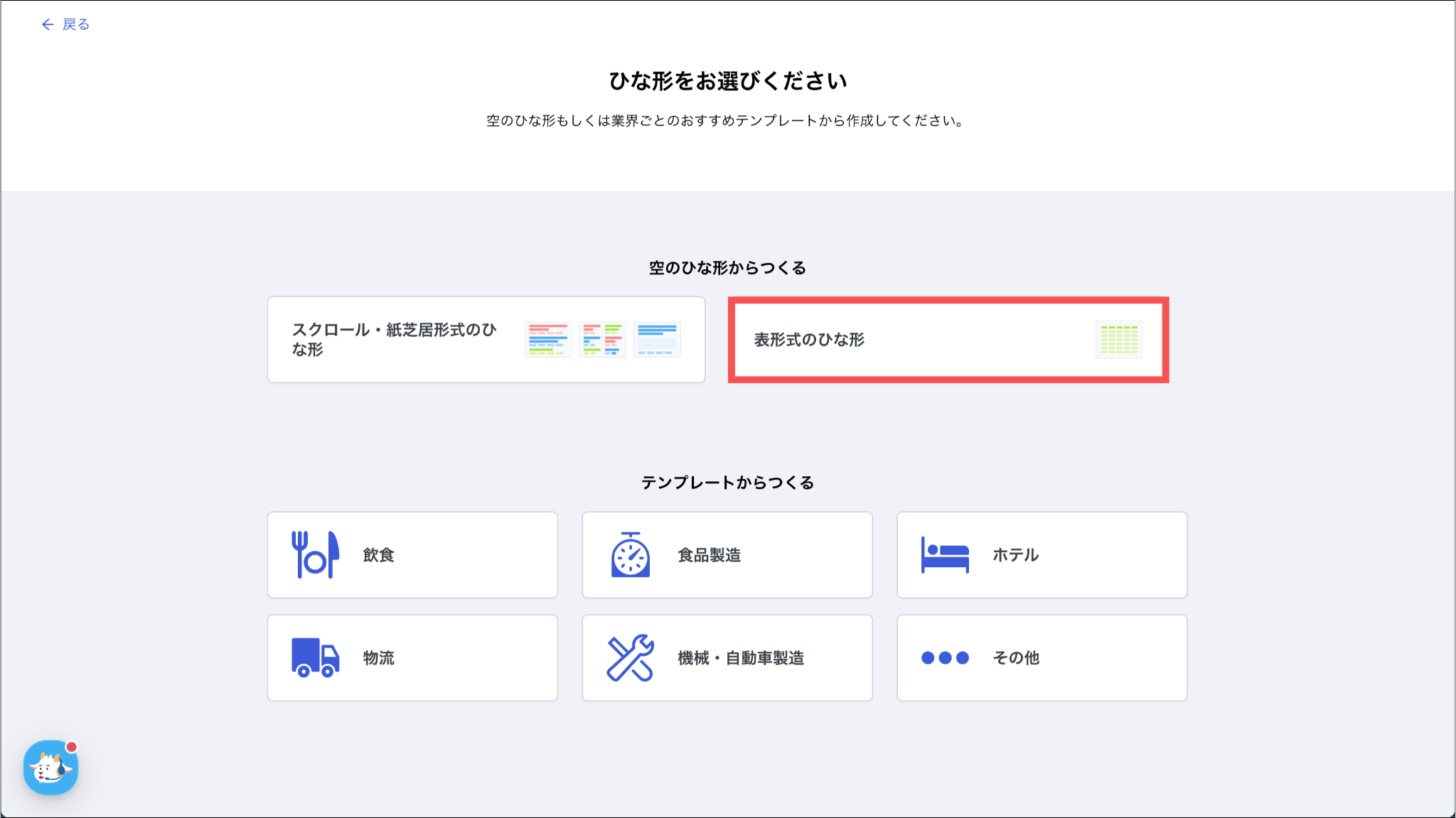Select the その他 template label

click(x=1015, y=658)
